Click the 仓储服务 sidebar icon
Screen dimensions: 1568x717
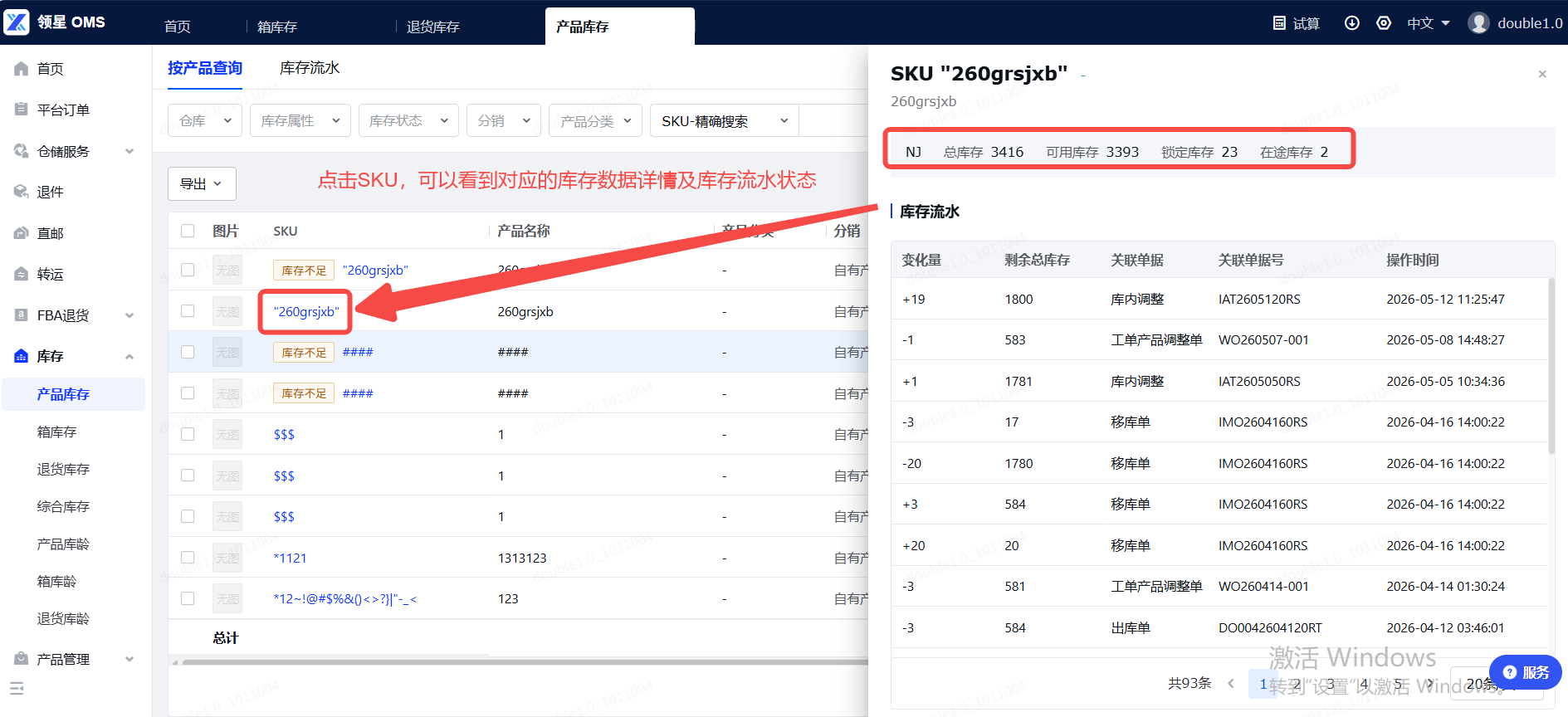coord(22,151)
